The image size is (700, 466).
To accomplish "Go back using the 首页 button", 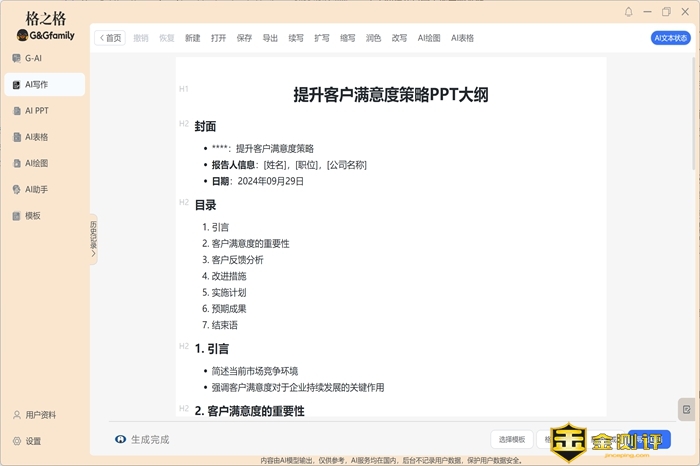I will click(110, 38).
